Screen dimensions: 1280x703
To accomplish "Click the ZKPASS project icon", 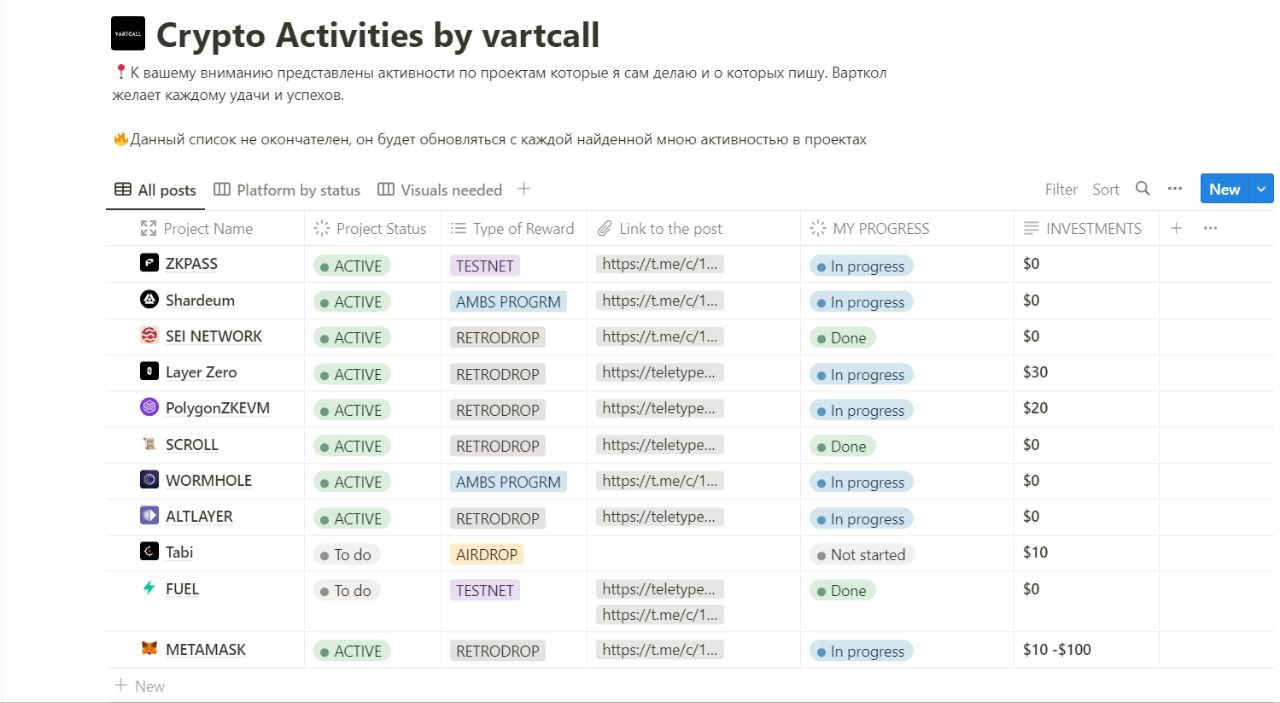I will tap(149, 264).
